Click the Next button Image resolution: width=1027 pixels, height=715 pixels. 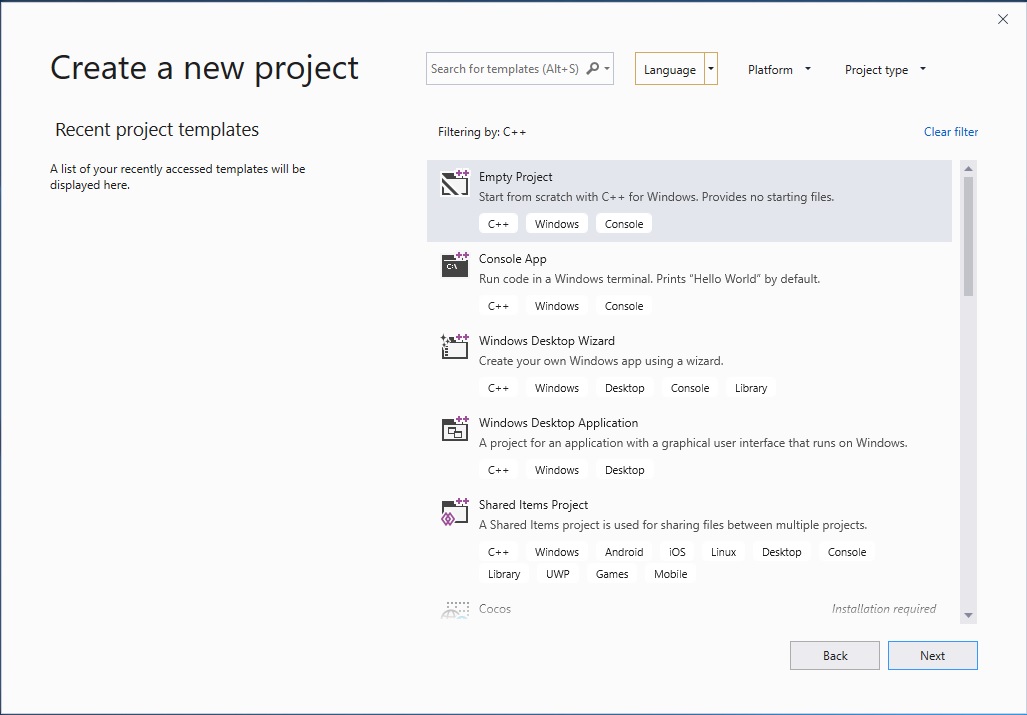(x=932, y=655)
